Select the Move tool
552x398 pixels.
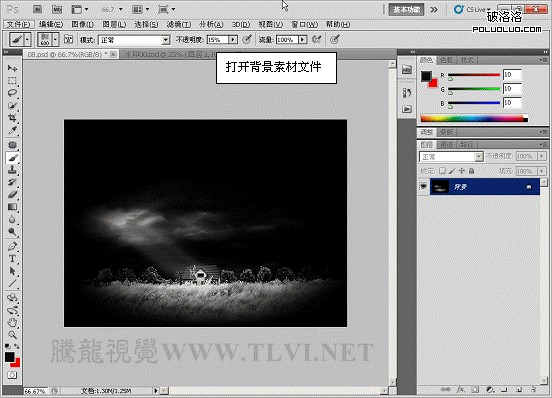(x=12, y=68)
